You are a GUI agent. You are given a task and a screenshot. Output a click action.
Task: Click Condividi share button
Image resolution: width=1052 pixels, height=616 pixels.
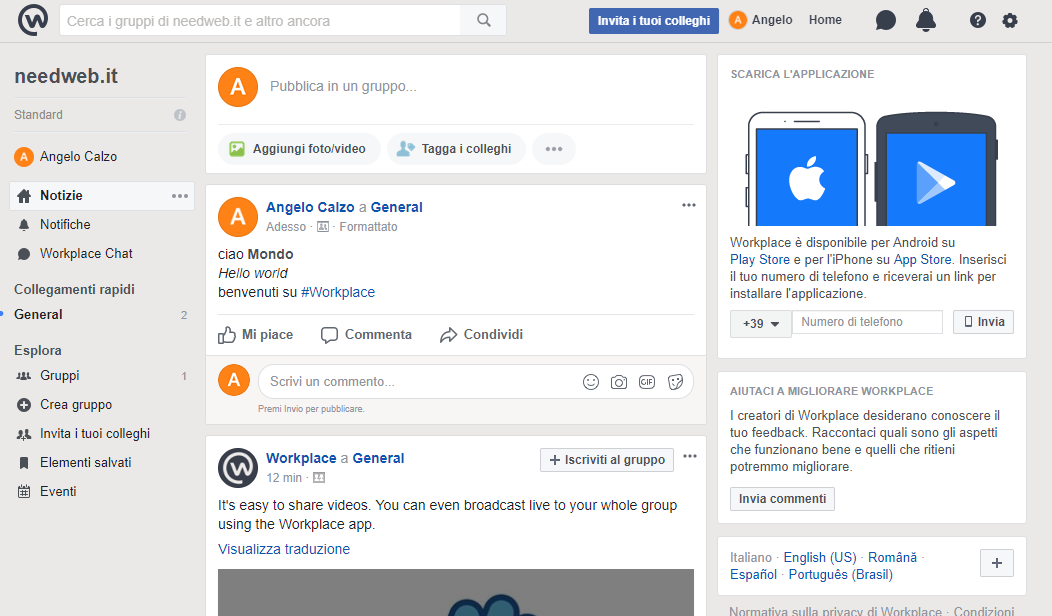click(481, 335)
